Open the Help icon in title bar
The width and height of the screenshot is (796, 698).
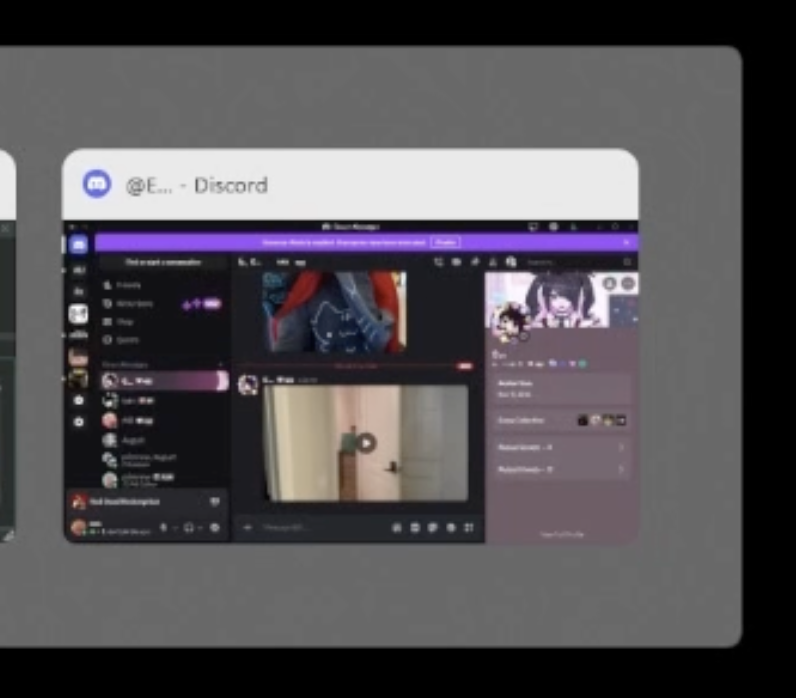click(554, 227)
